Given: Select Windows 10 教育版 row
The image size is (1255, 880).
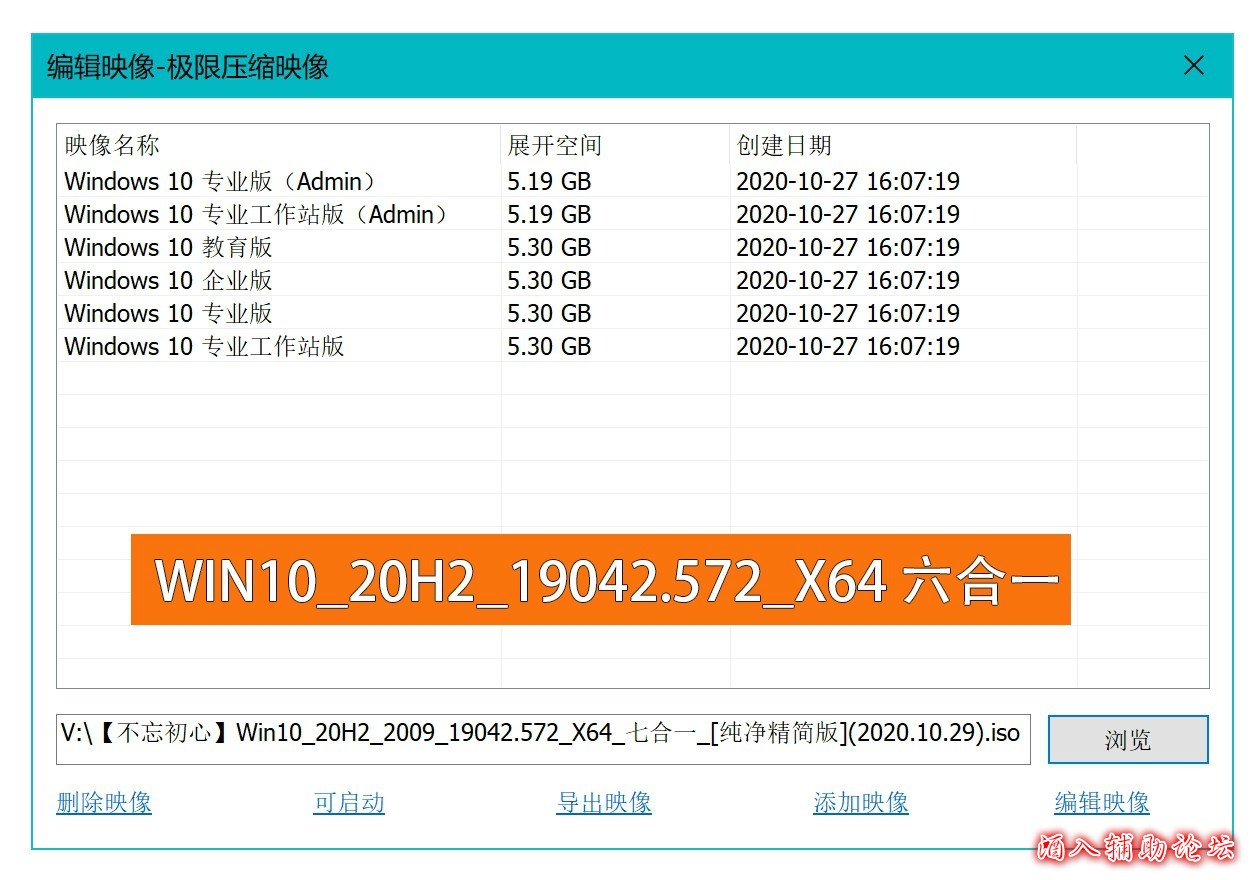Looking at the screenshot, I should 632,247.
